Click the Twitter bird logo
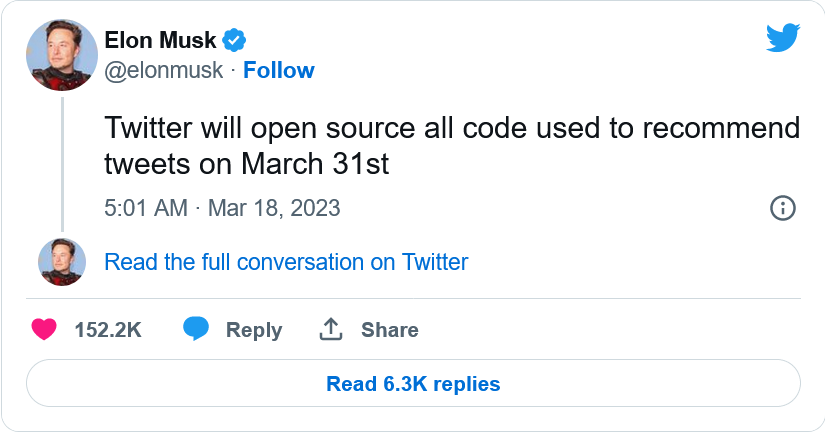 coord(783,38)
